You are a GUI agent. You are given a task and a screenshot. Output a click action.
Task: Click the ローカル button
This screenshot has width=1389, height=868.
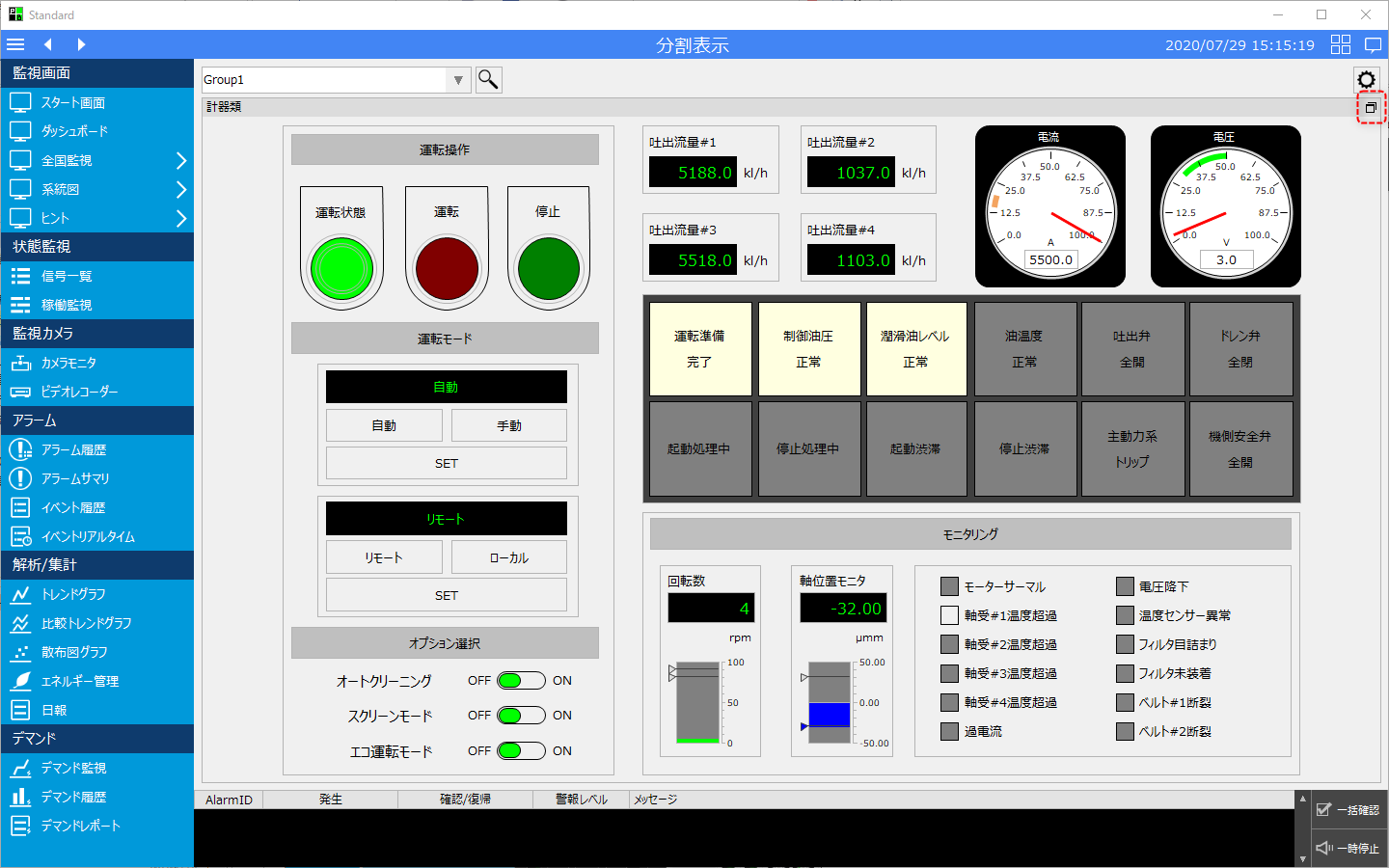click(508, 557)
